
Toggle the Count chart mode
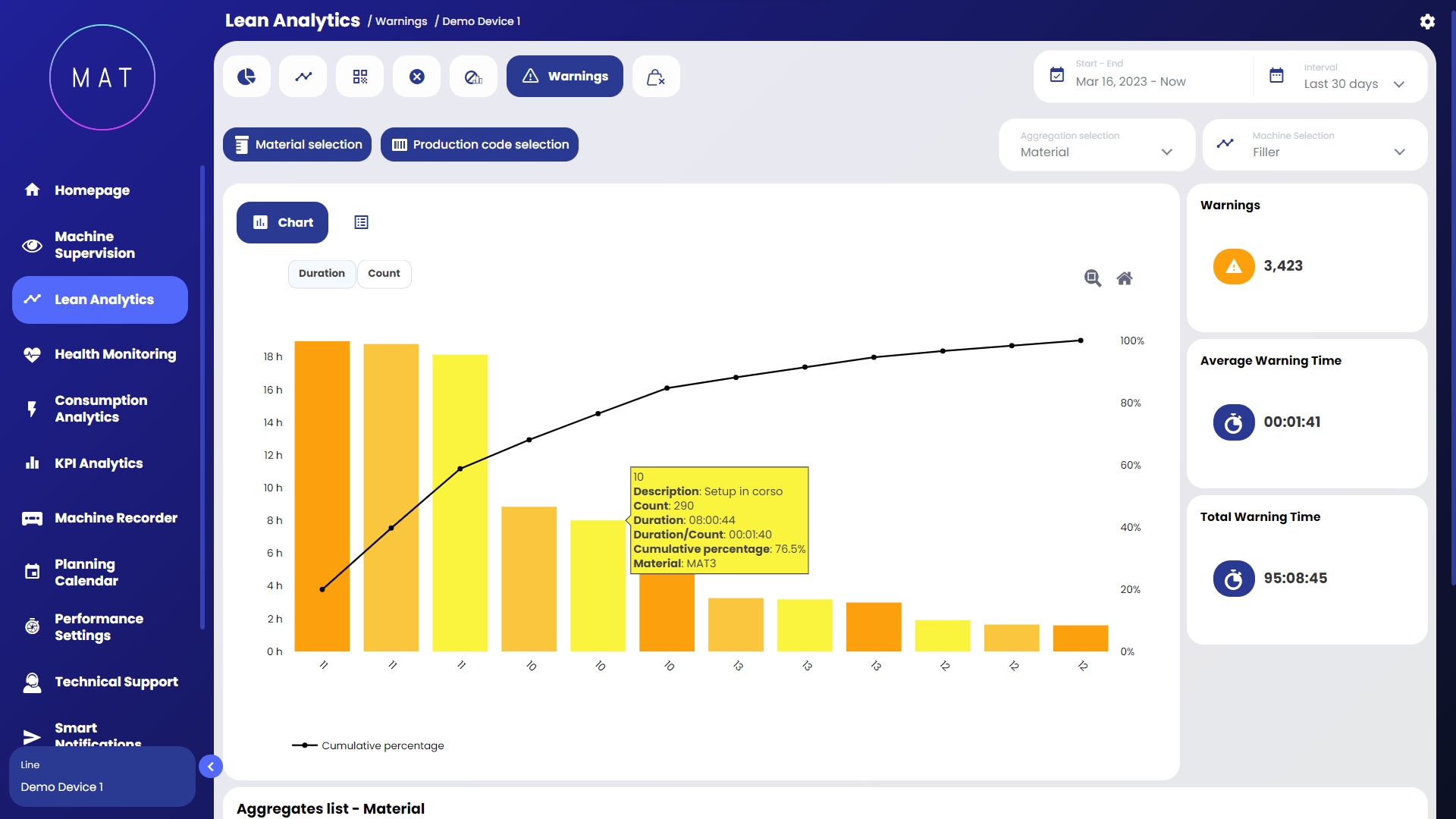[384, 274]
